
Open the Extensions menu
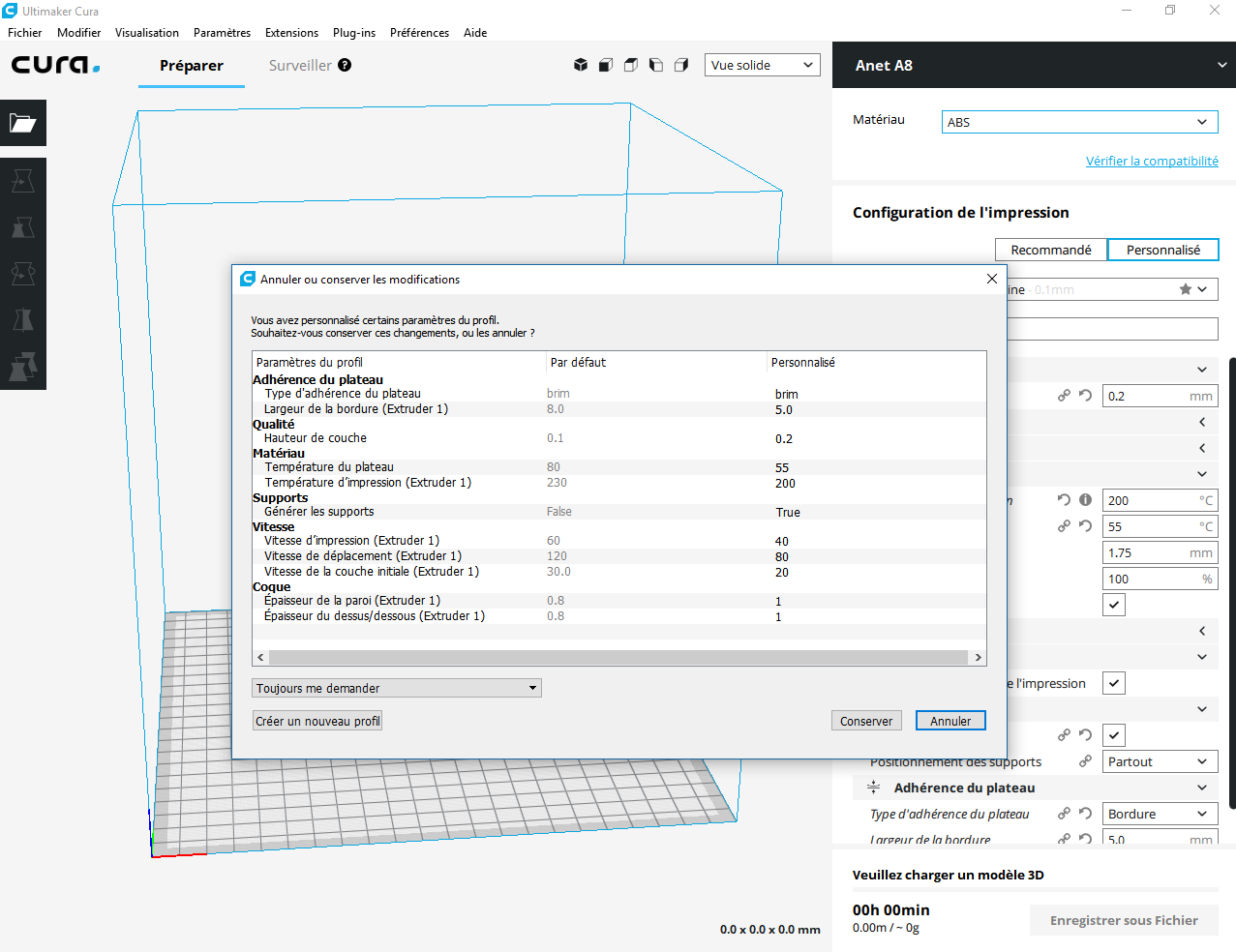291,33
